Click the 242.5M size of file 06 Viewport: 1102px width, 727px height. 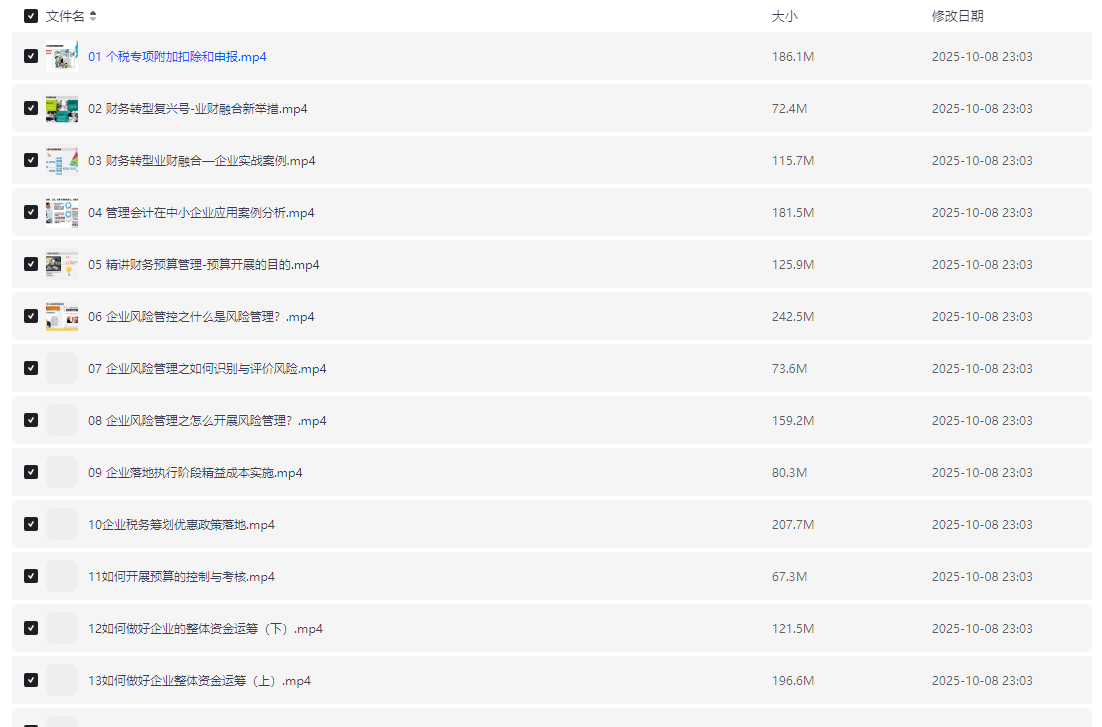(792, 317)
